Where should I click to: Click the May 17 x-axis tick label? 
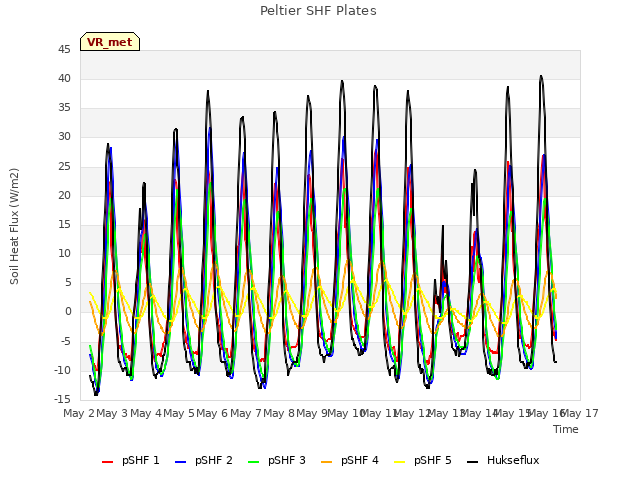tap(580, 413)
